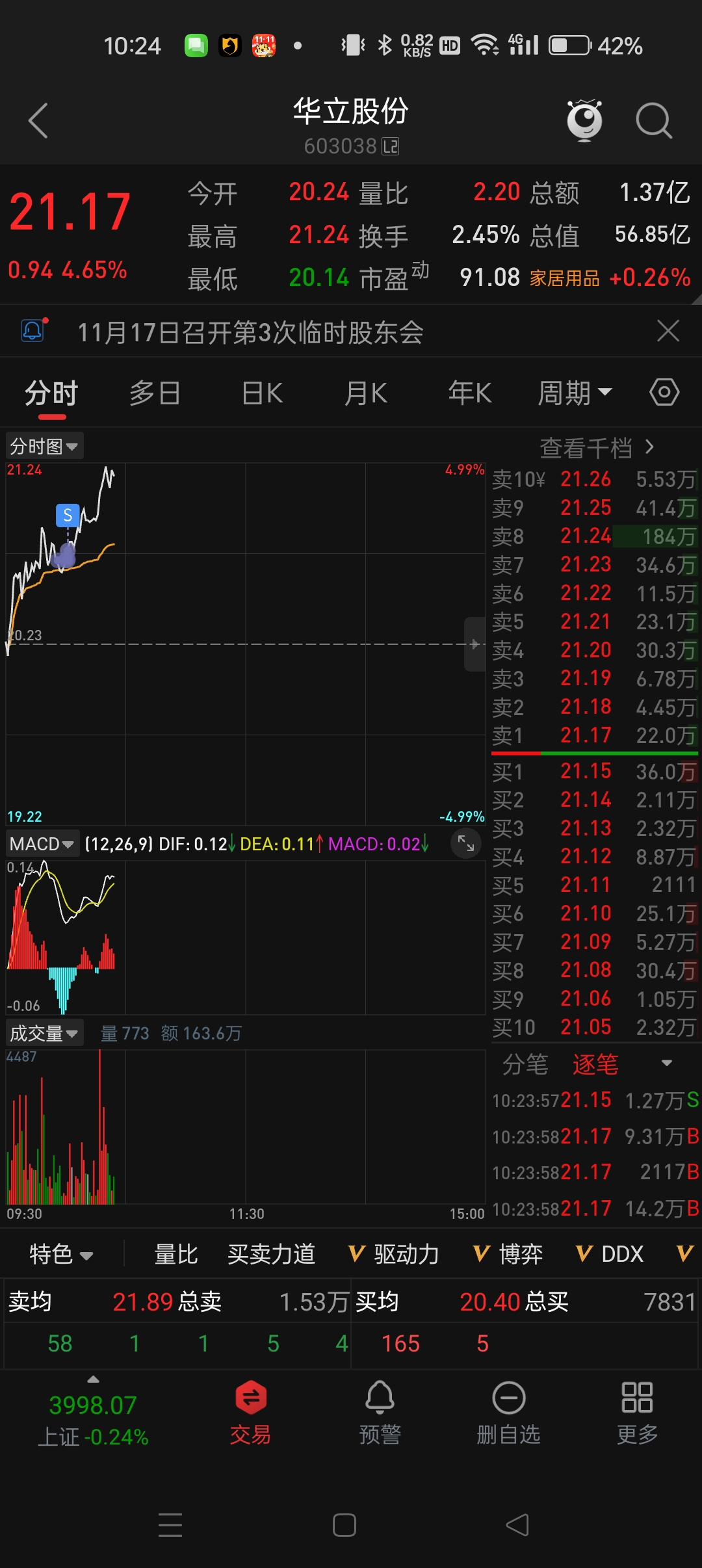Expand the 上证 index bar arrow
This screenshot has height=1568, width=702.
click(94, 1379)
